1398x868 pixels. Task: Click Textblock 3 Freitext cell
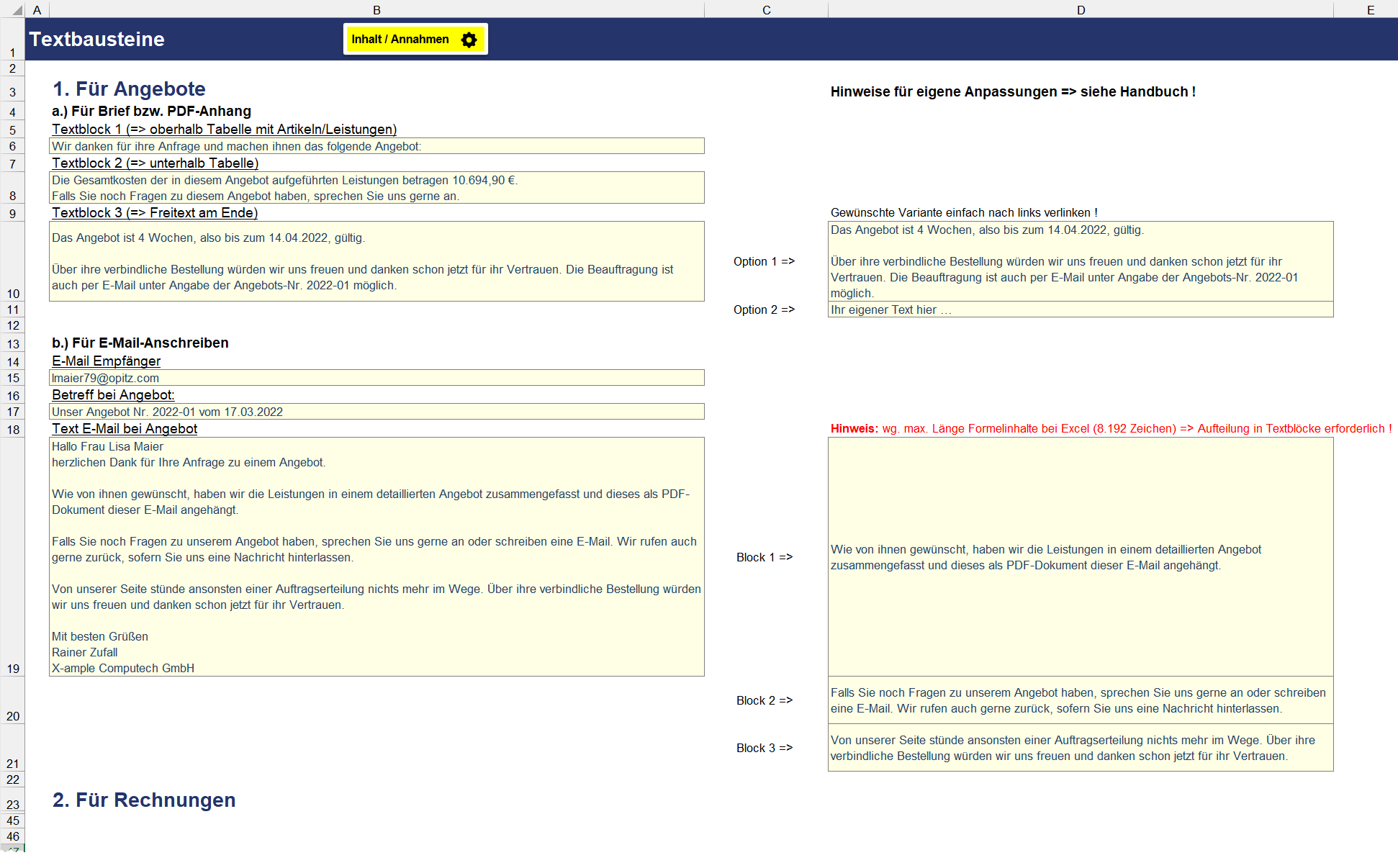pos(376,261)
